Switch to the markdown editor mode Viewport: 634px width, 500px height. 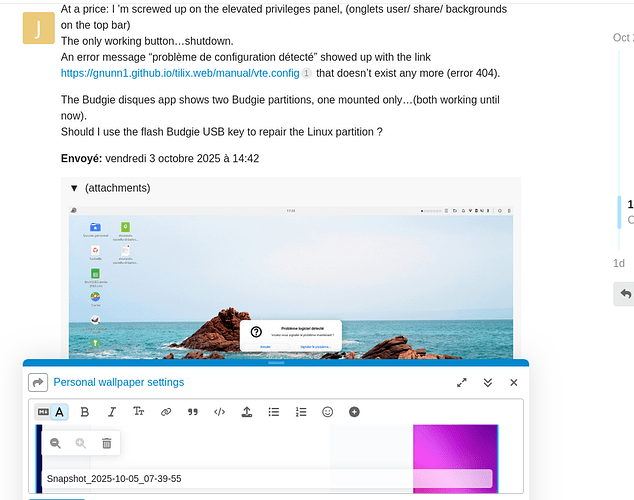pyautogui.click(x=43, y=412)
